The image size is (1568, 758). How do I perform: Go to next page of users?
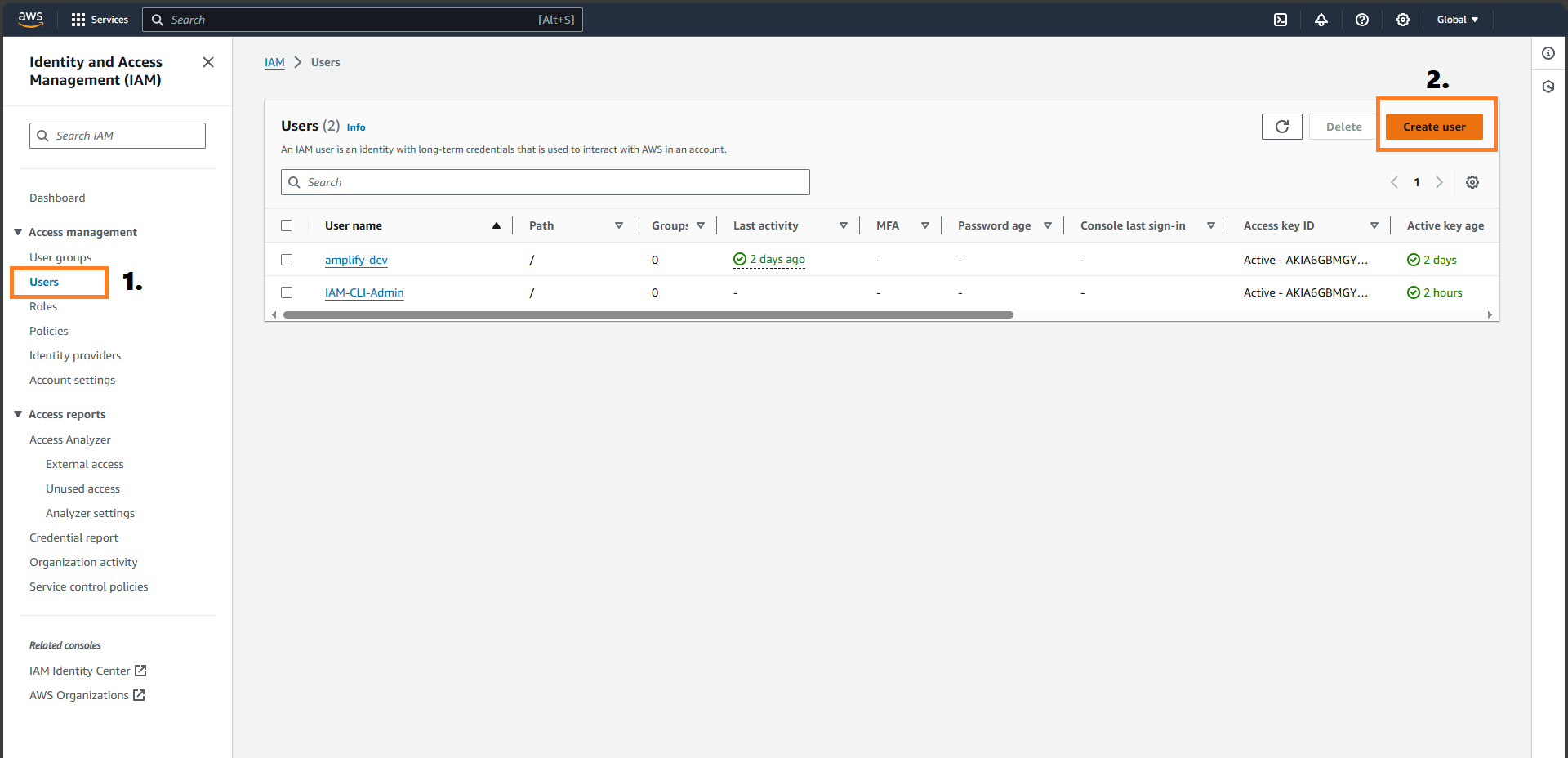tap(1440, 182)
